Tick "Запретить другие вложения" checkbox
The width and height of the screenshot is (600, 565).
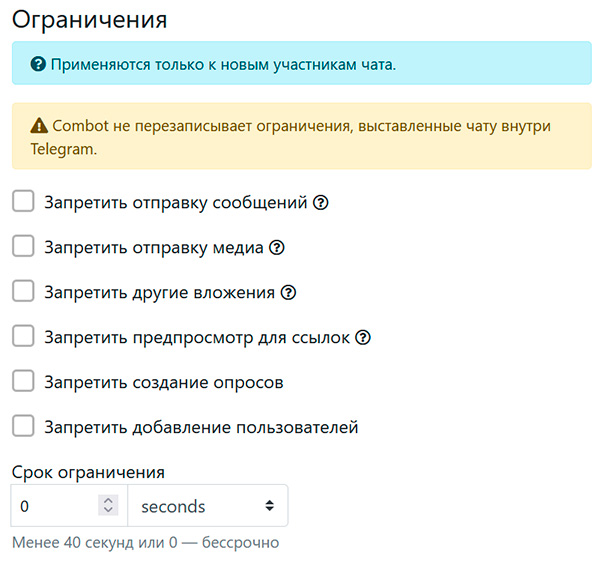coord(23,292)
